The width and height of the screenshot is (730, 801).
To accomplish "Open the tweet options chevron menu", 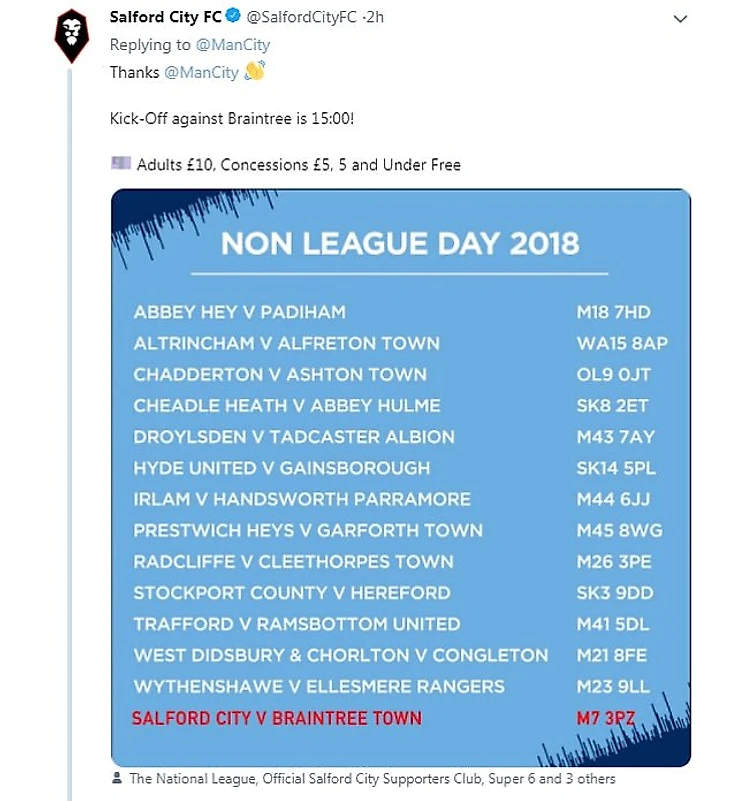I will 680,19.
